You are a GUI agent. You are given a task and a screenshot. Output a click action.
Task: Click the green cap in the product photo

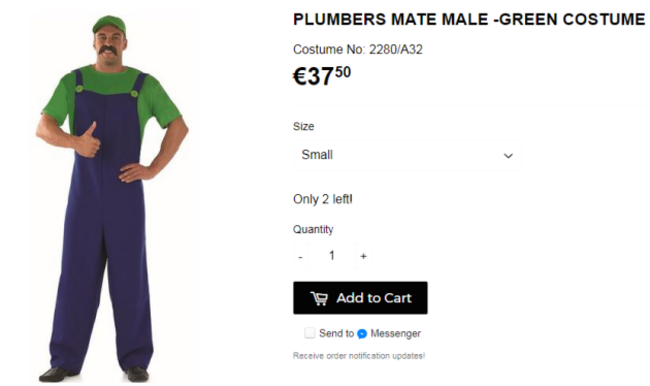tap(109, 24)
